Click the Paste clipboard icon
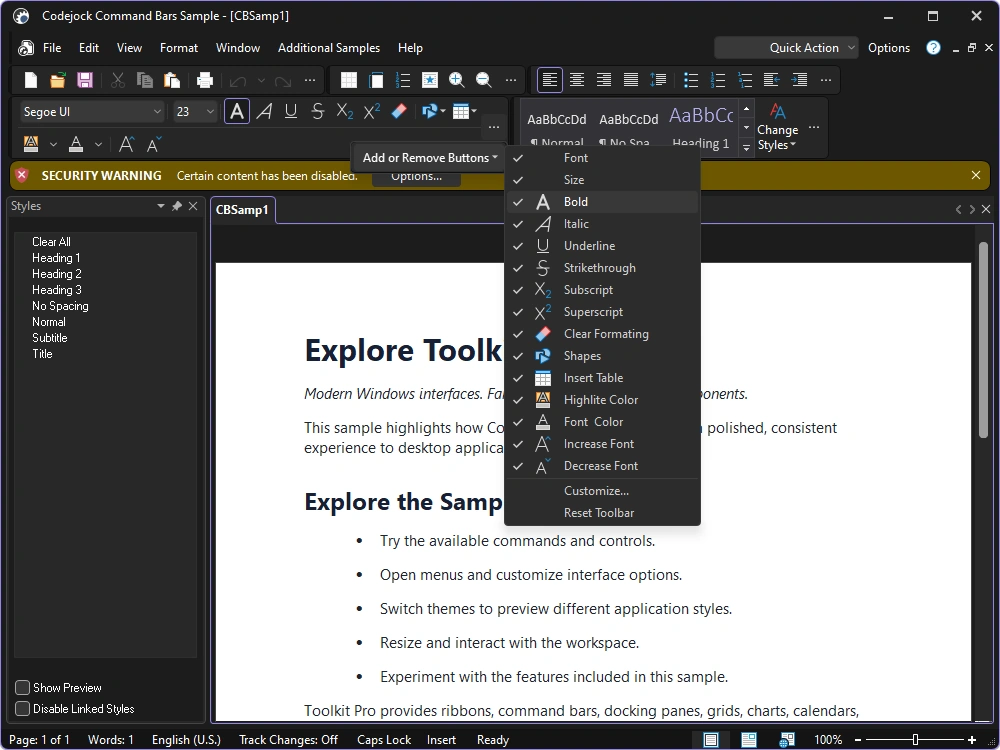The width and height of the screenshot is (1000, 750). 172,80
